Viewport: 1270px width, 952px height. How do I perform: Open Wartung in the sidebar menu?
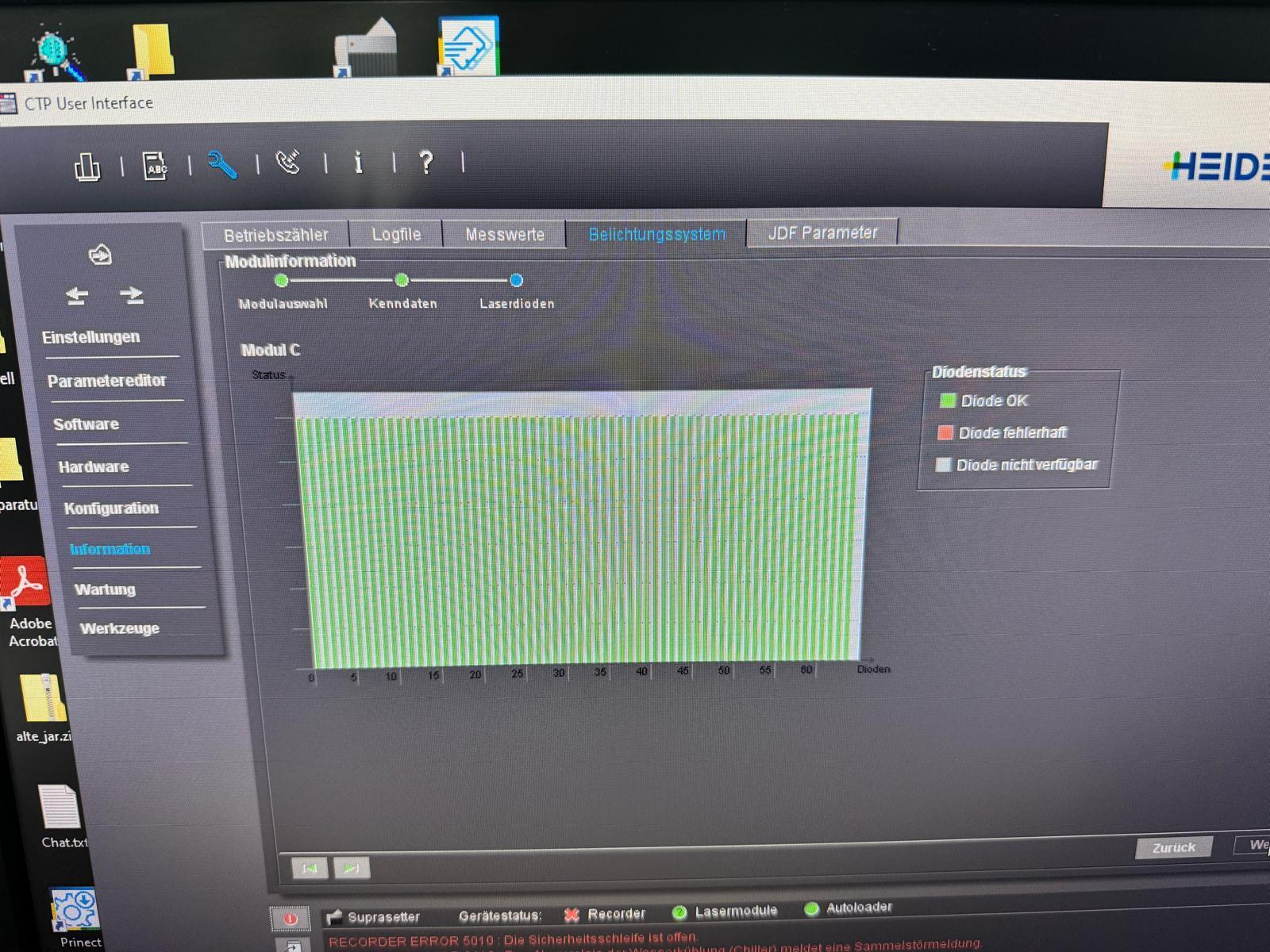tap(105, 589)
